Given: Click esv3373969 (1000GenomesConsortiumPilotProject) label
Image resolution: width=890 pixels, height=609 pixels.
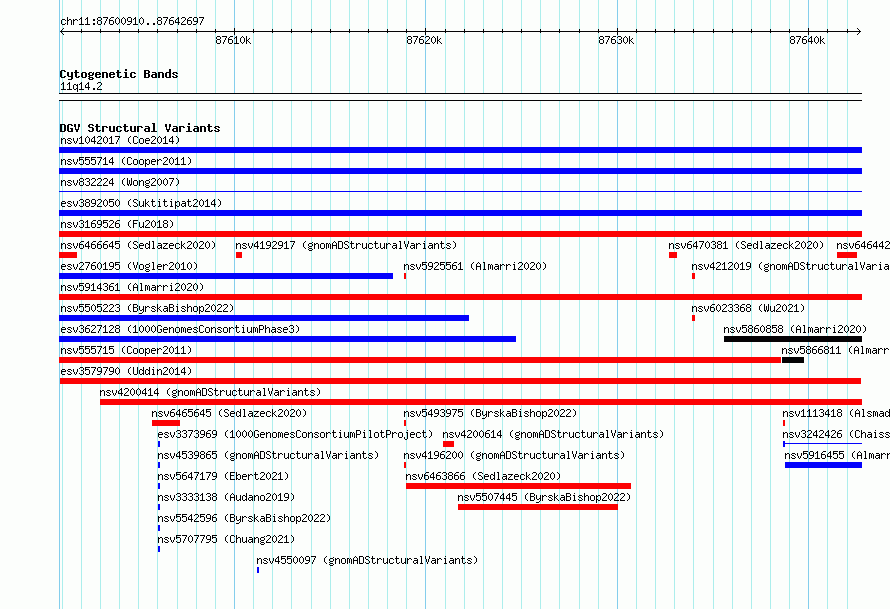Looking at the screenshot, I should pos(295,434).
